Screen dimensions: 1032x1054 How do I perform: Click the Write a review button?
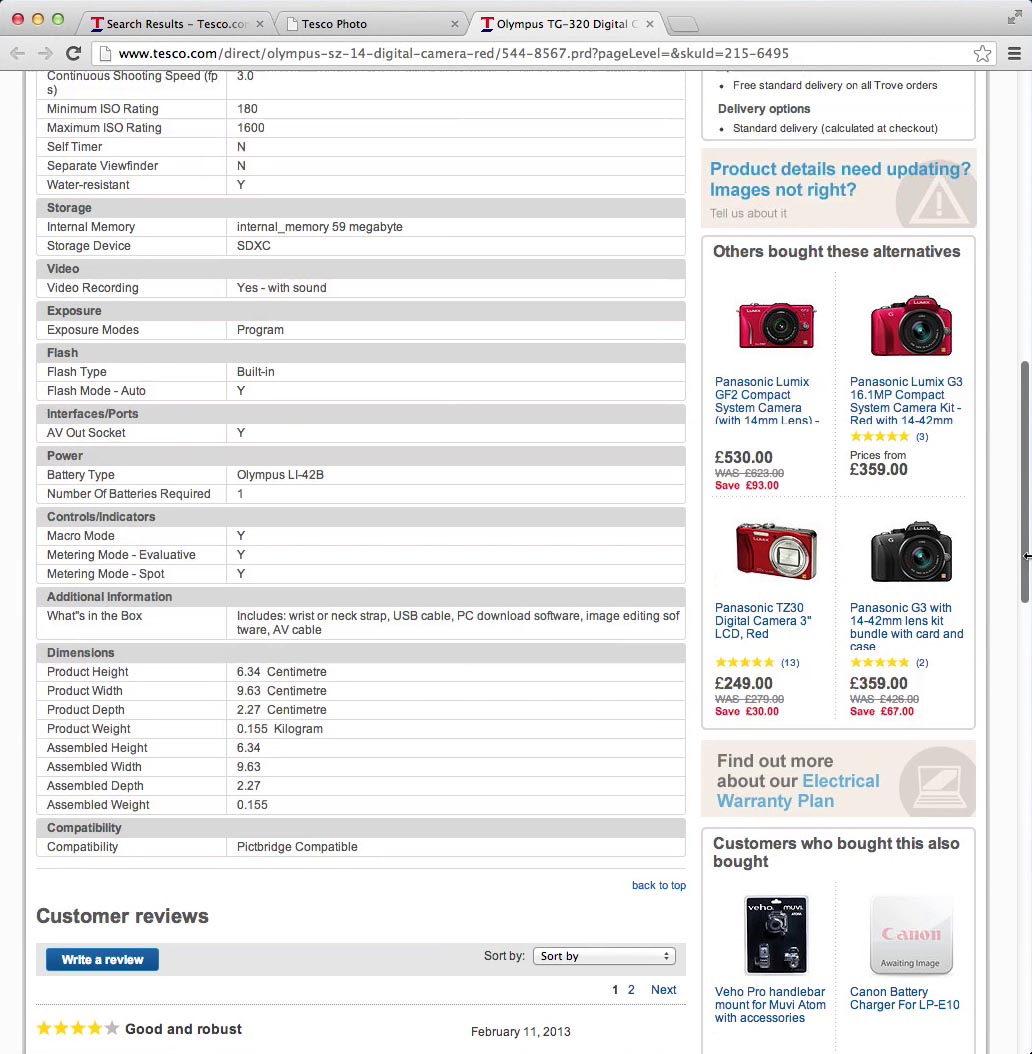coord(101,959)
